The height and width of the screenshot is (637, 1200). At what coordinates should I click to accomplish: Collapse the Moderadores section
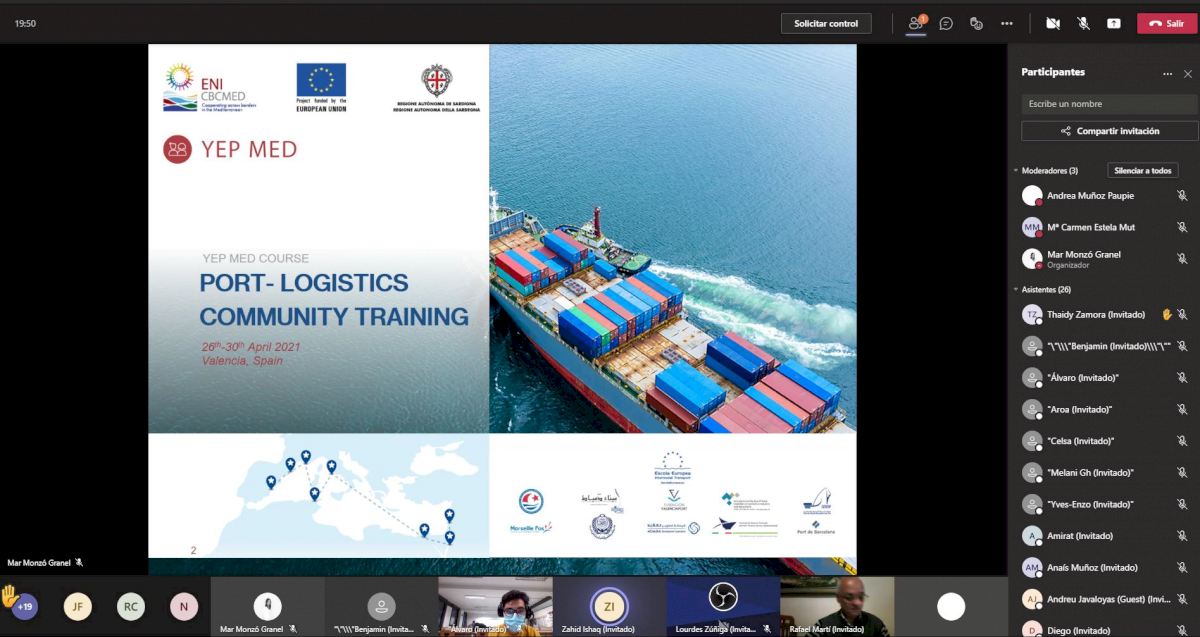point(1016,171)
